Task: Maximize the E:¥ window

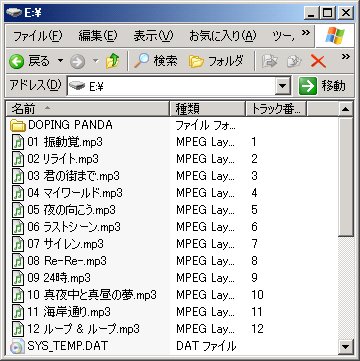Action: (328, 13)
